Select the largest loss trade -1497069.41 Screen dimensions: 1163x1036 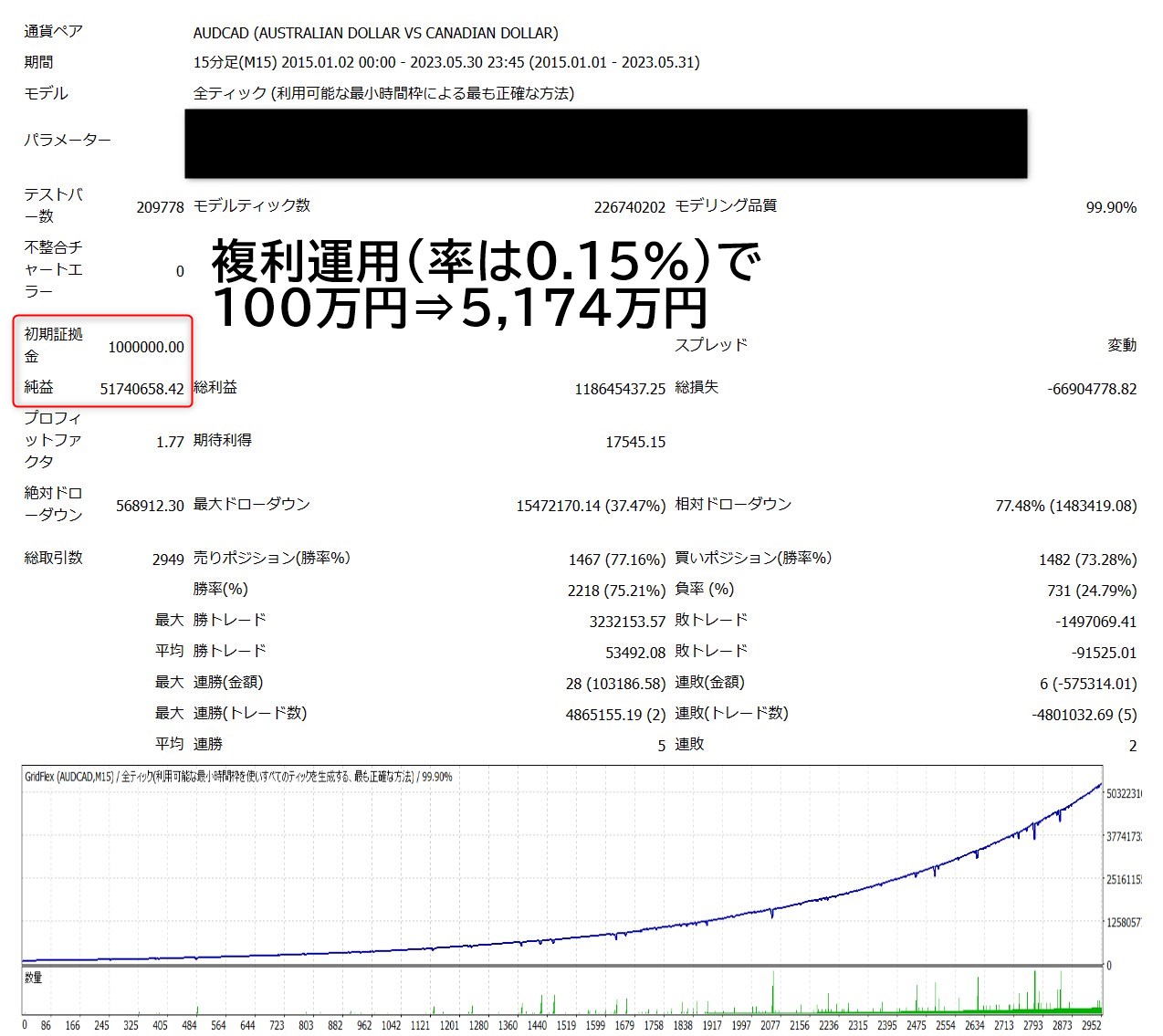(x=1096, y=622)
